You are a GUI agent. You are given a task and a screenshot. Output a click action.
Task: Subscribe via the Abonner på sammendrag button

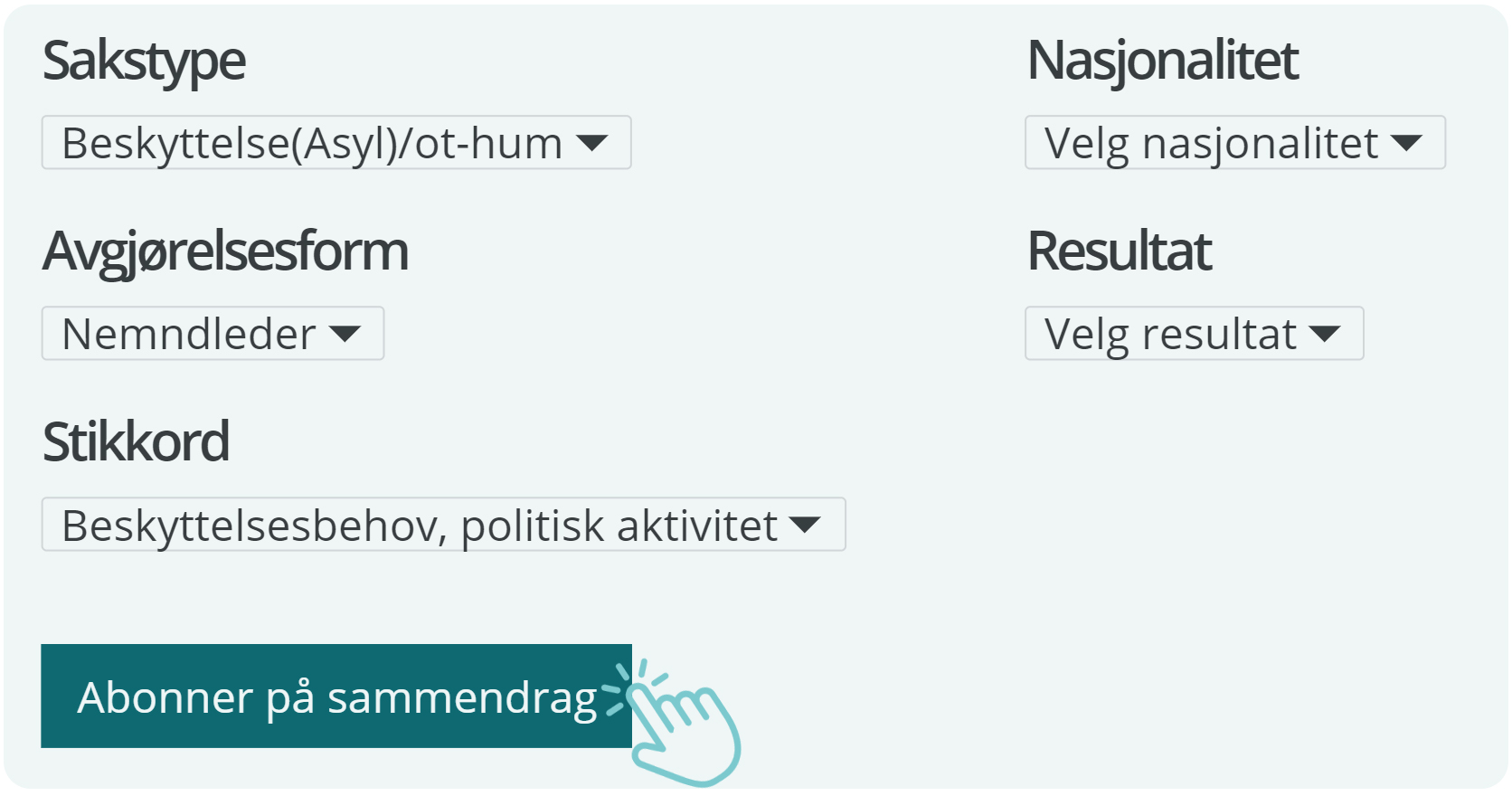(336, 696)
